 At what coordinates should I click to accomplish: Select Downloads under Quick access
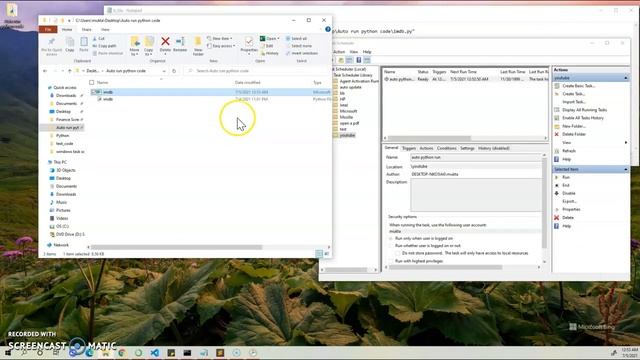(x=66, y=96)
